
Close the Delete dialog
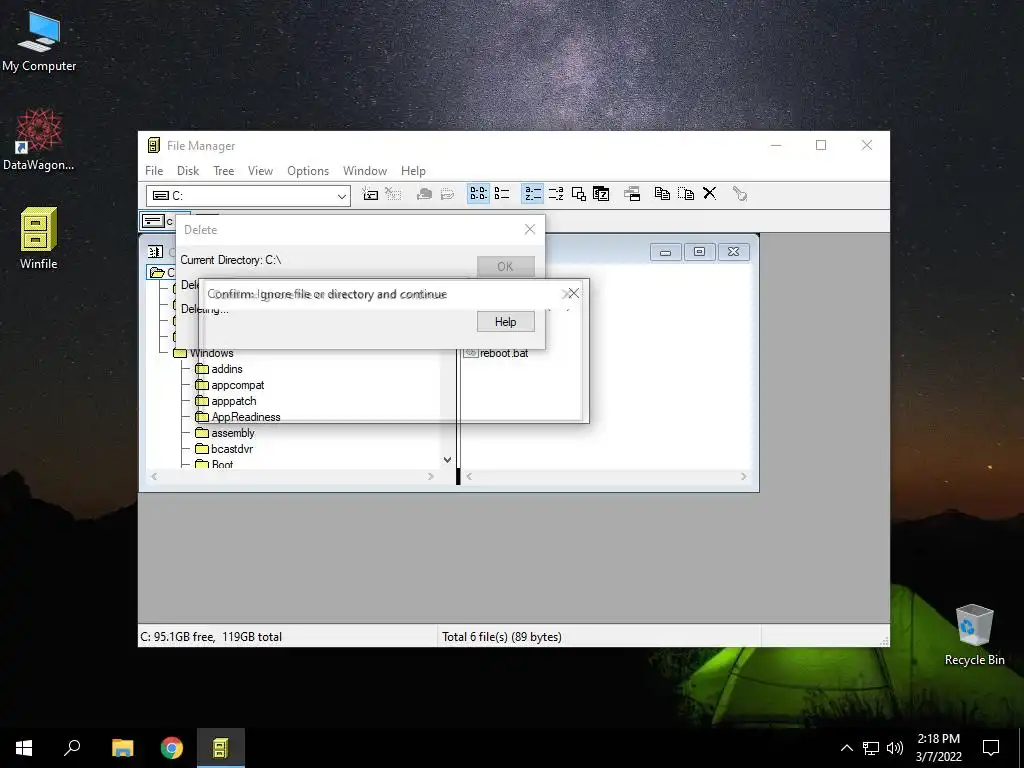(530, 229)
